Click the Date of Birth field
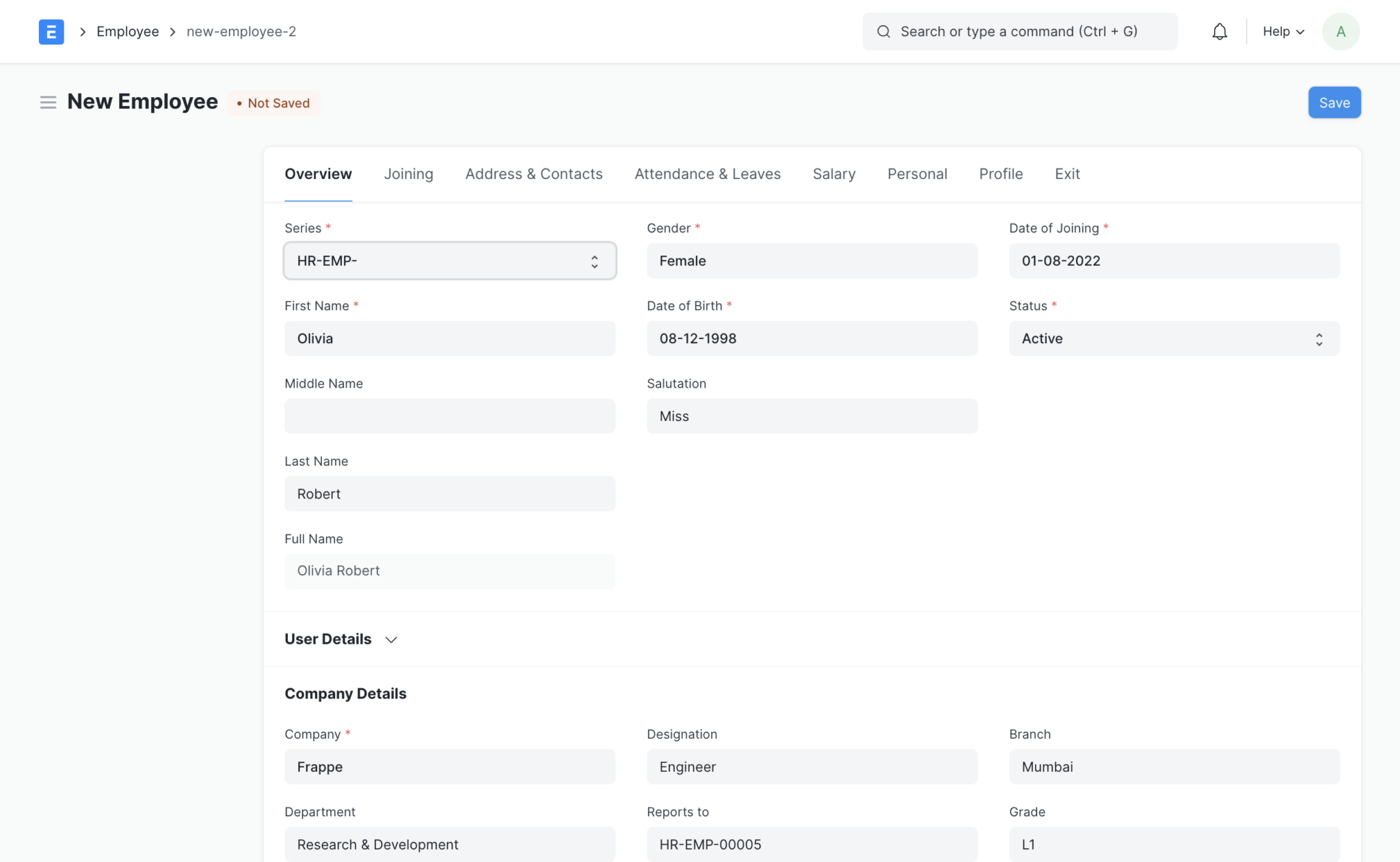Viewport: 1400px width, 862px height. [x=811, y=338]
